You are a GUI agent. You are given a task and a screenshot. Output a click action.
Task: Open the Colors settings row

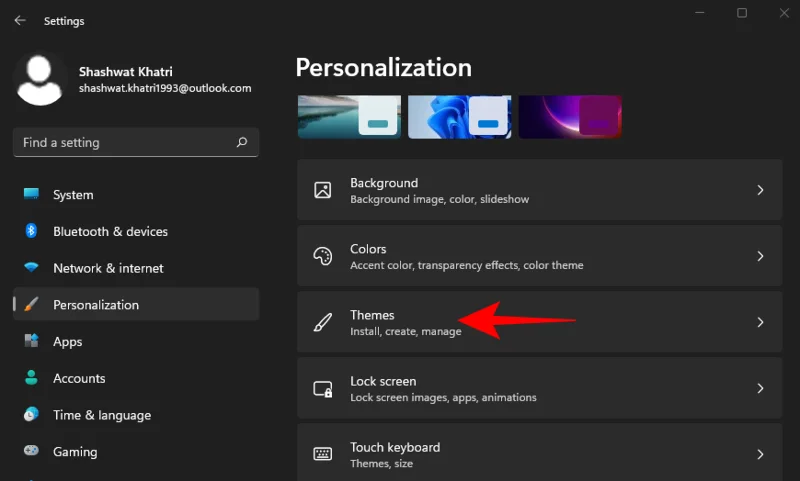pyautogui.click(x=539, y=256)
